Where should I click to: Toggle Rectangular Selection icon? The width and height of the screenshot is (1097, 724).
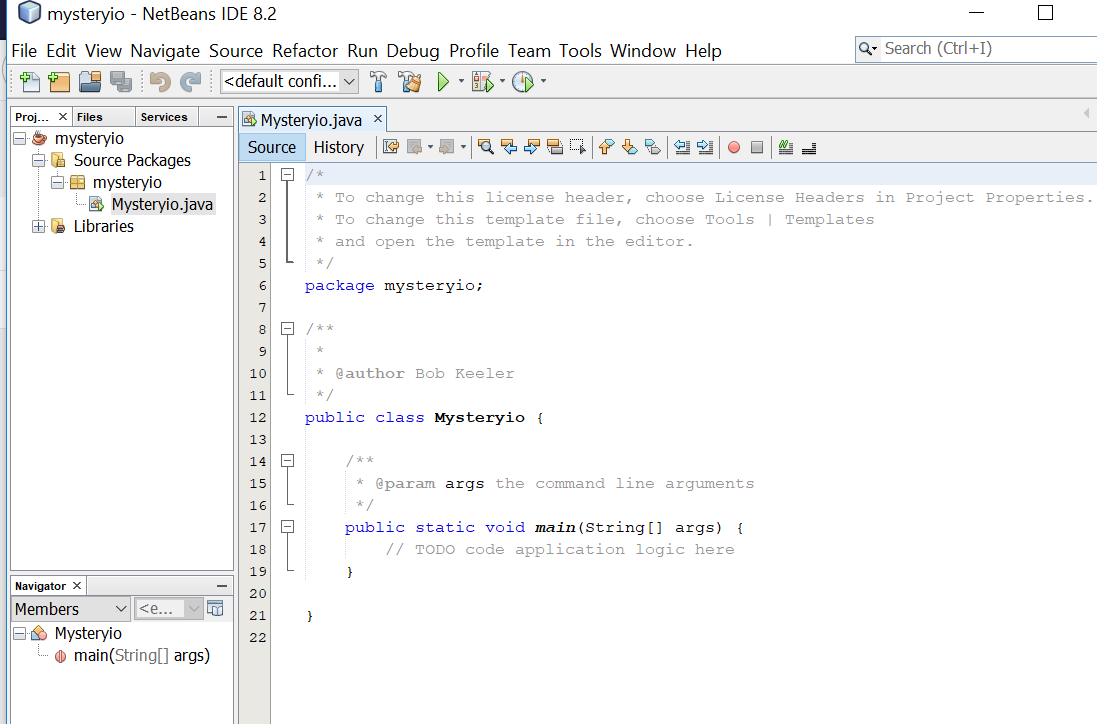[x=577, y=147]
